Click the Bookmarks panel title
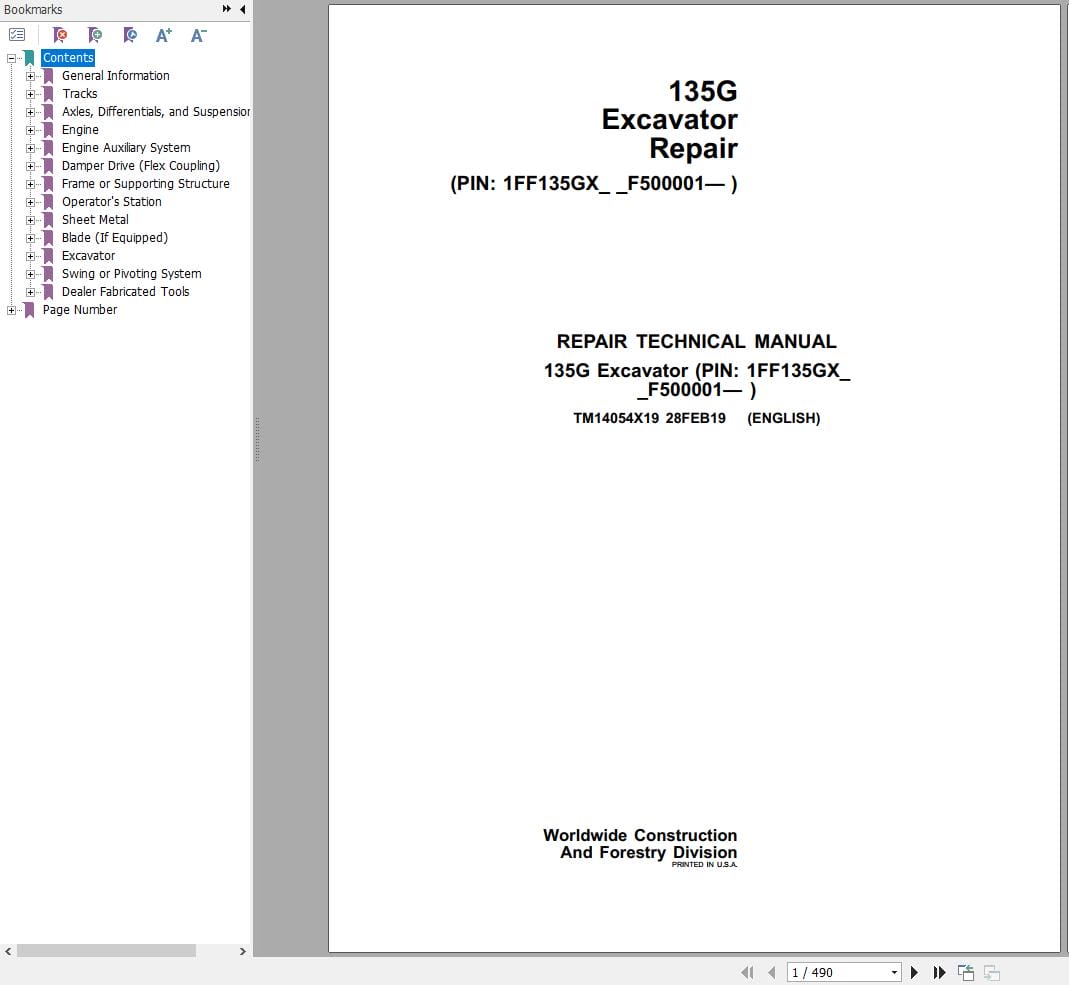Image resolution: width=1069 pixels, height=985 pixels. click(x=33, y=10)
